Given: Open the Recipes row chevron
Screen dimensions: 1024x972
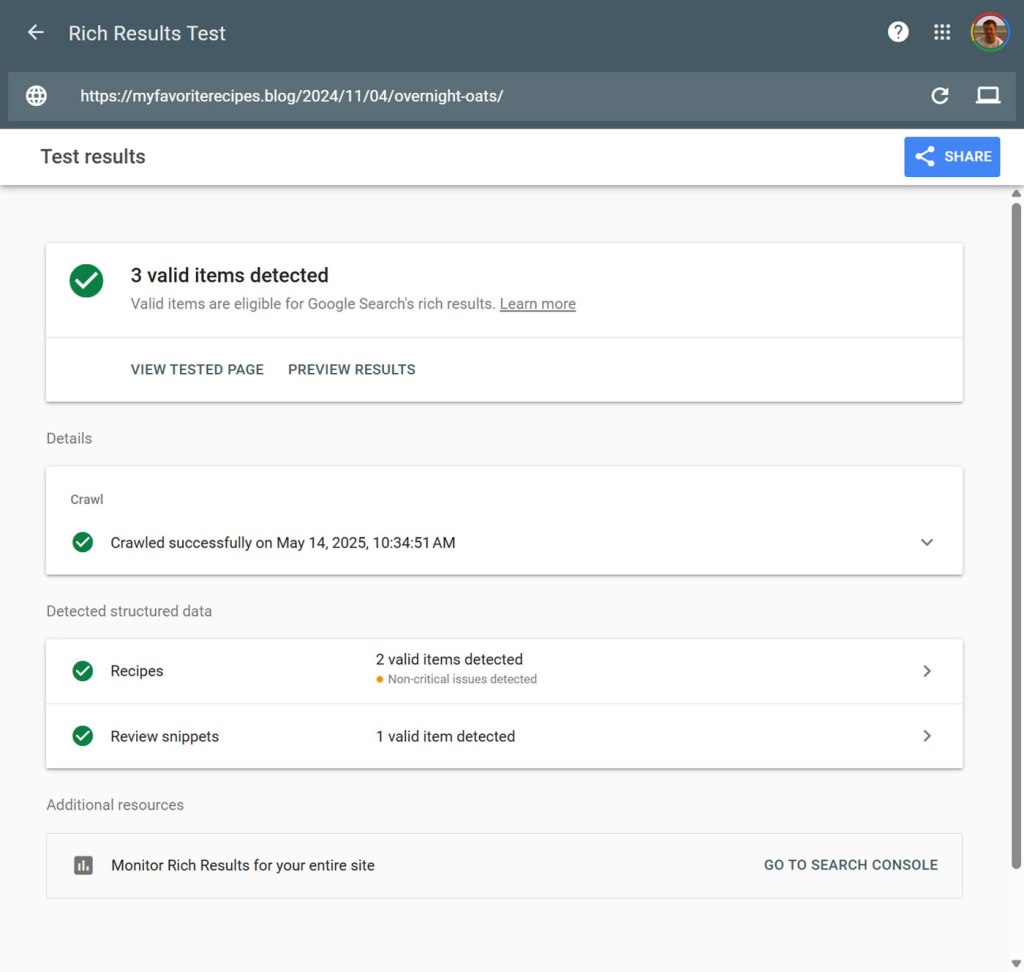Looking at the screenshot, I should pos(927,671).
